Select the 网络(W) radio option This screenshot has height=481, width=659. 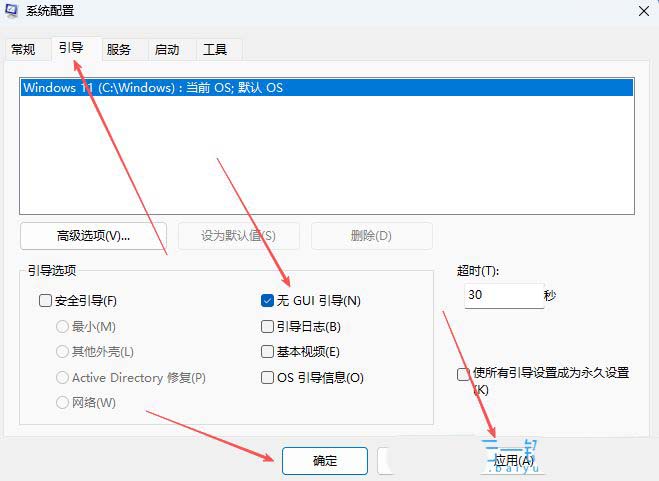[62, 402]
